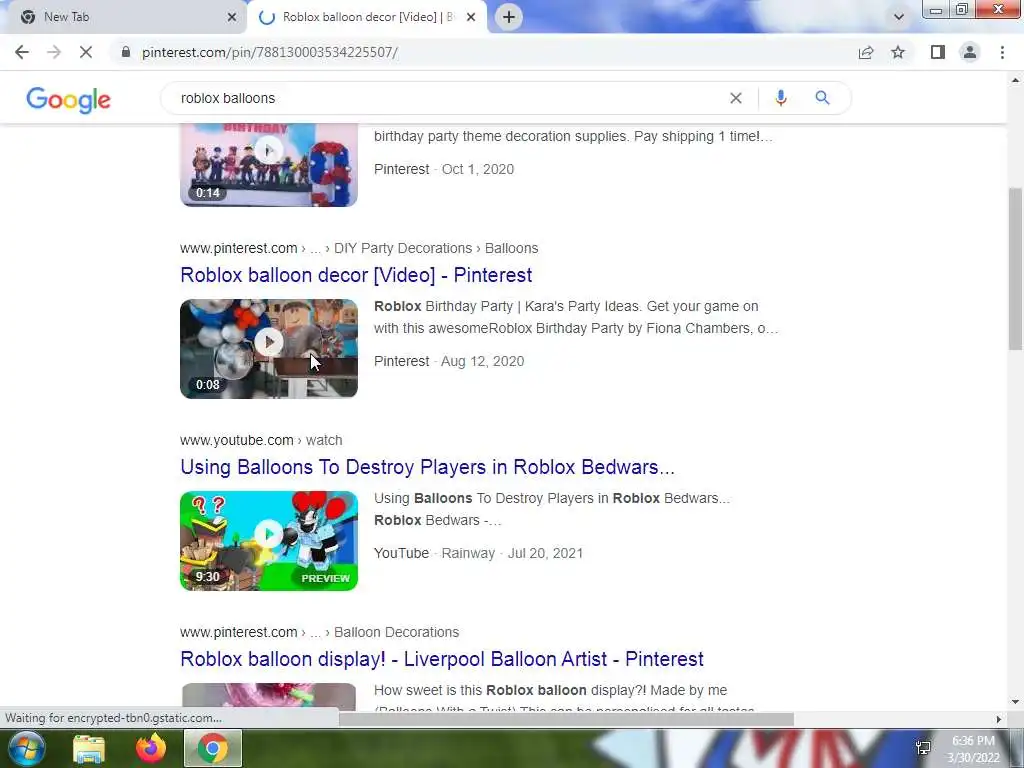Click the Oct 1, 2020 date text
1024x768 pixels.
[x=478, y=169]
